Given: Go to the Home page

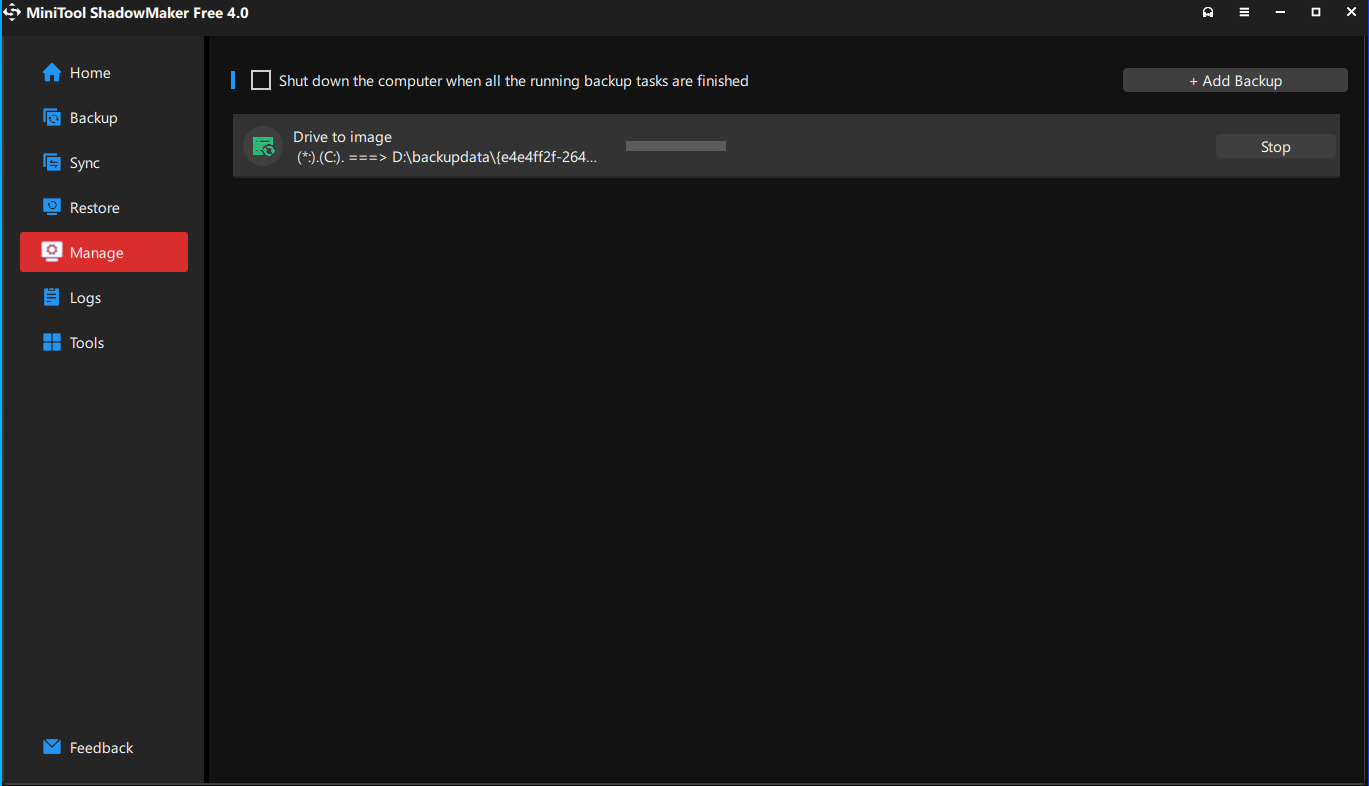Looking at the screenshot, I should click(90, 73).
